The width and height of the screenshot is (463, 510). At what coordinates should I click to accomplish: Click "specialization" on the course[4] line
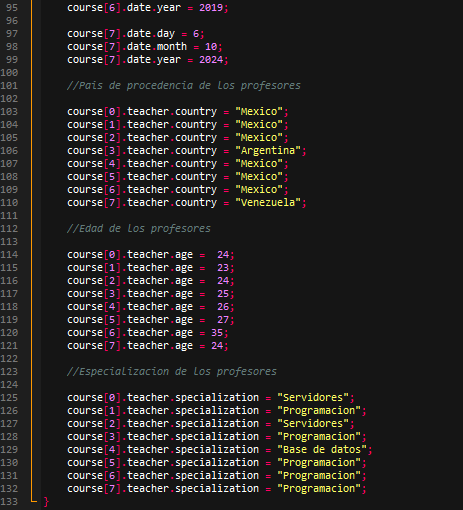tap(217, 450)
